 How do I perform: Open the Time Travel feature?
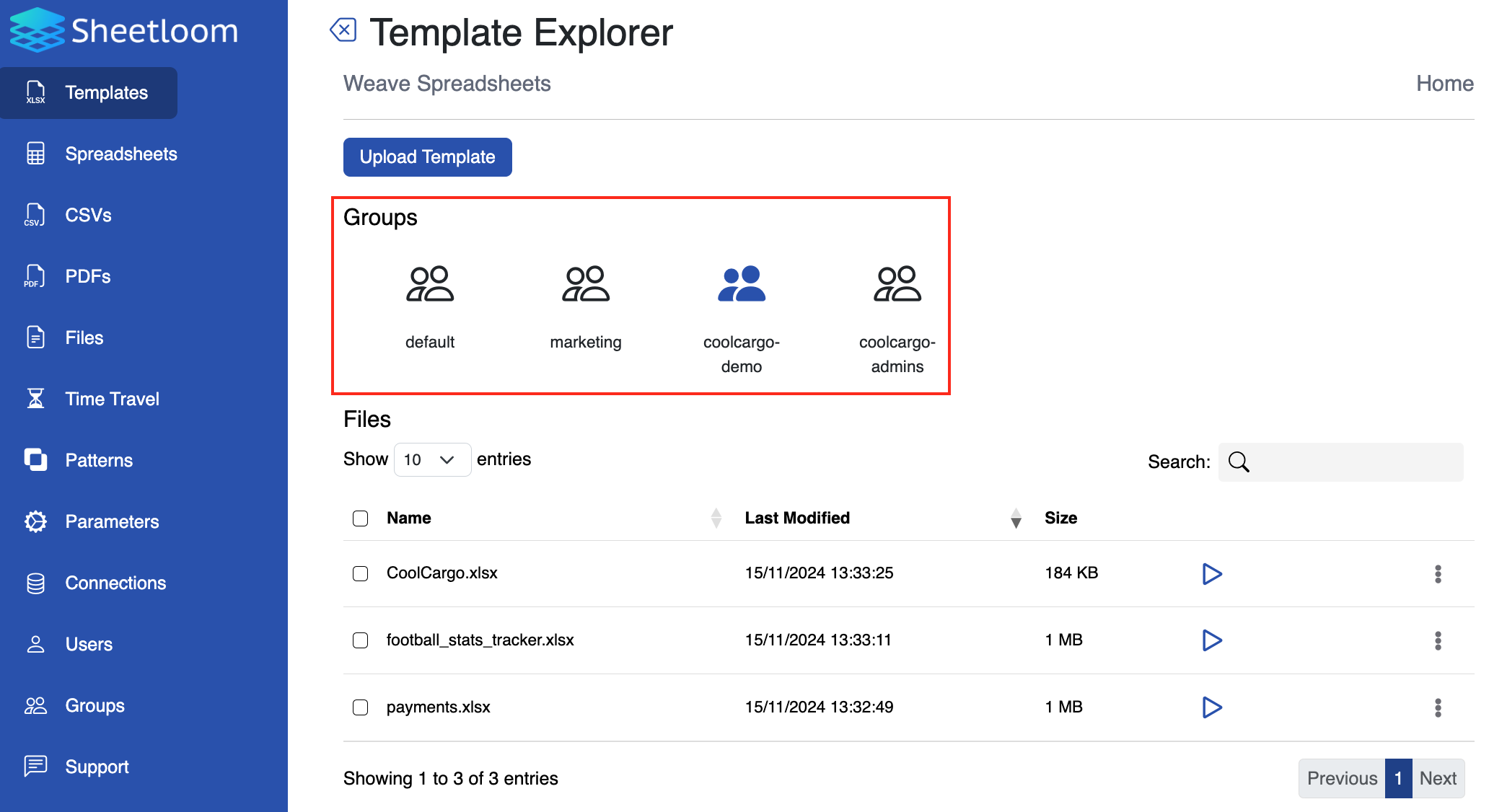coord(112,398)
